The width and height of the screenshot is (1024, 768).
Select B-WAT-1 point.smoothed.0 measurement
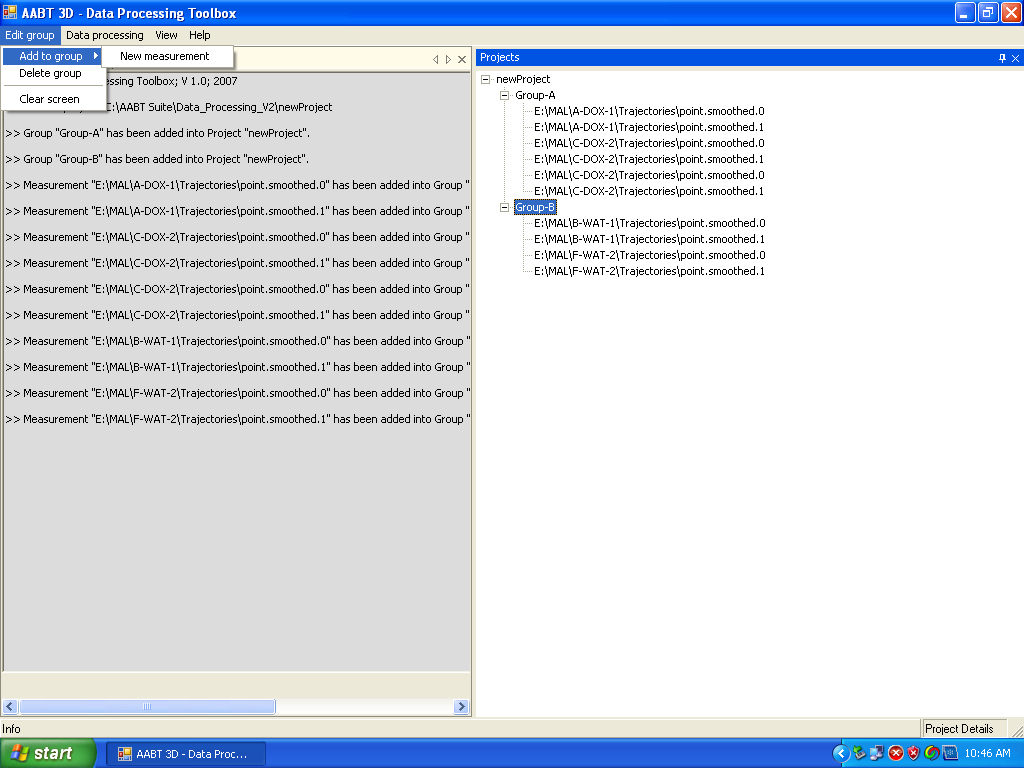tap(649, 223)
